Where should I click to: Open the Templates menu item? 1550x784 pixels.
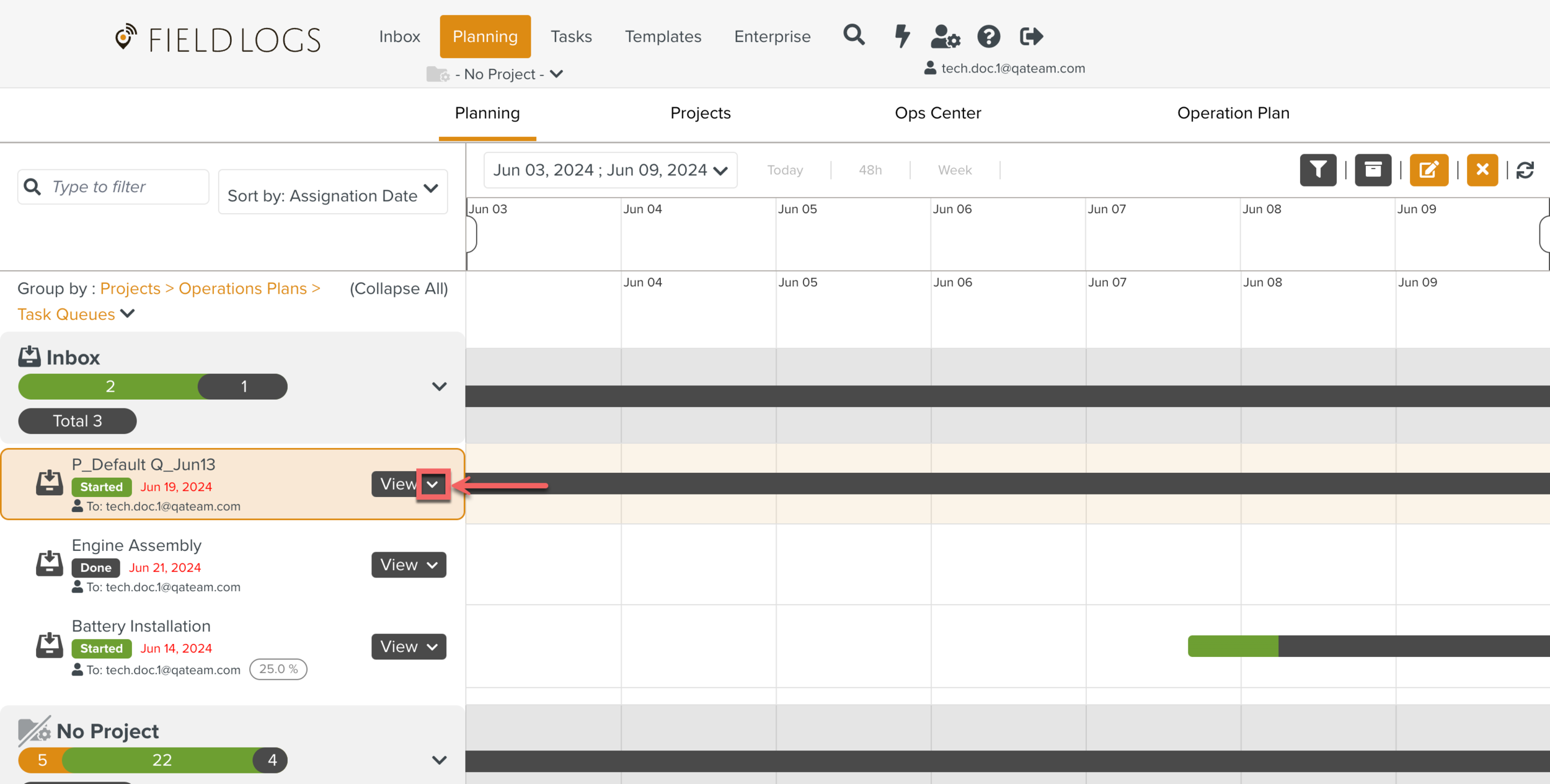coord(663,37)
